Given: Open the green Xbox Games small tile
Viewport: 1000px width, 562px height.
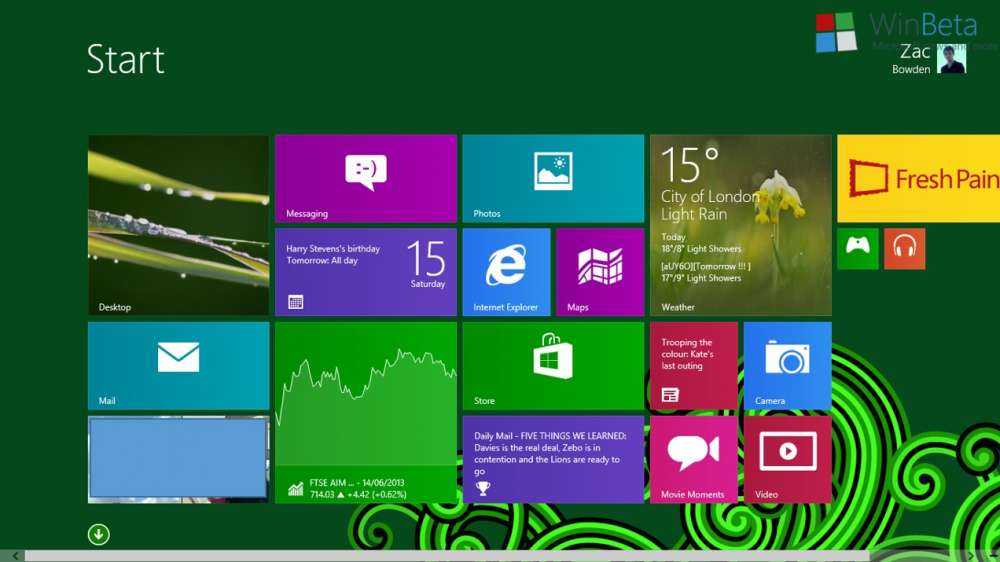Looking at the screenshot, I should tap(858, 249).
